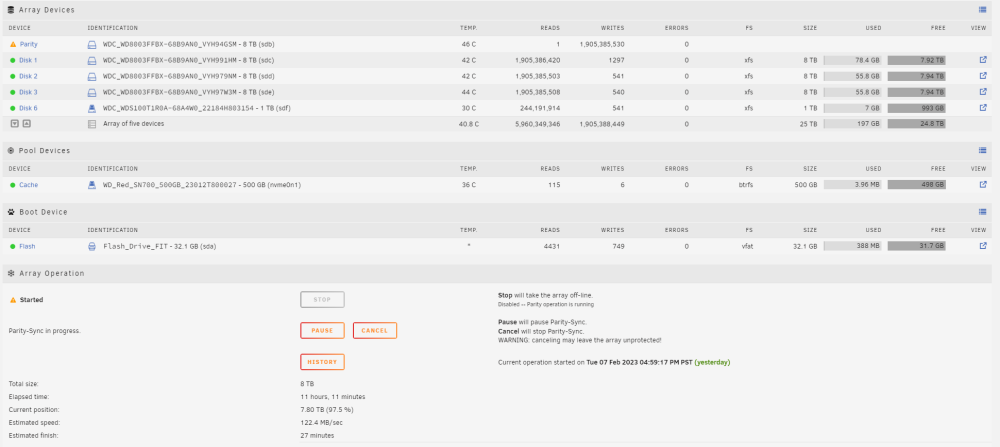Open parity operation History
Image resolution: width=1000 pixels, height=447 pixels.
coord(322,362)
